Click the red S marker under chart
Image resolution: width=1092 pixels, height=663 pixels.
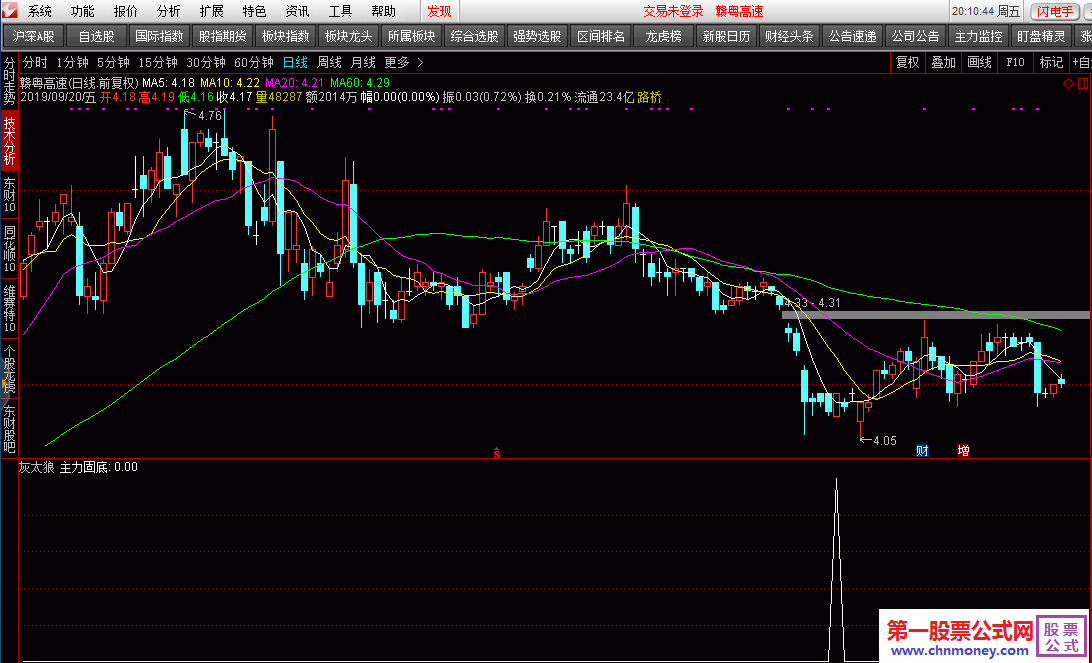click(497, 453)
